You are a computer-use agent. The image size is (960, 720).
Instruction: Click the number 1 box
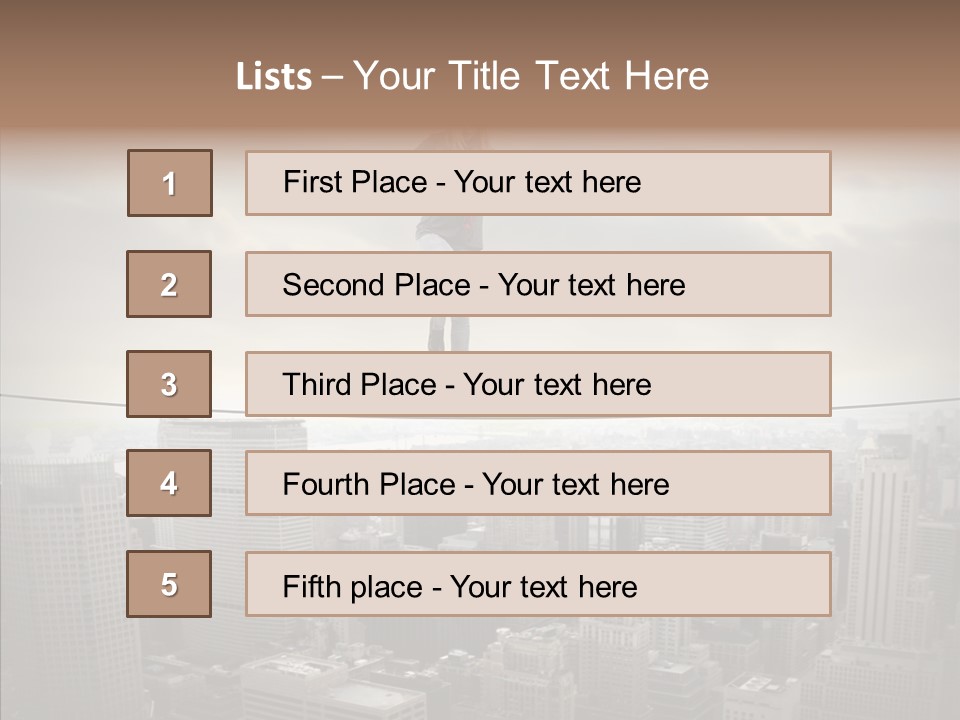169,183
